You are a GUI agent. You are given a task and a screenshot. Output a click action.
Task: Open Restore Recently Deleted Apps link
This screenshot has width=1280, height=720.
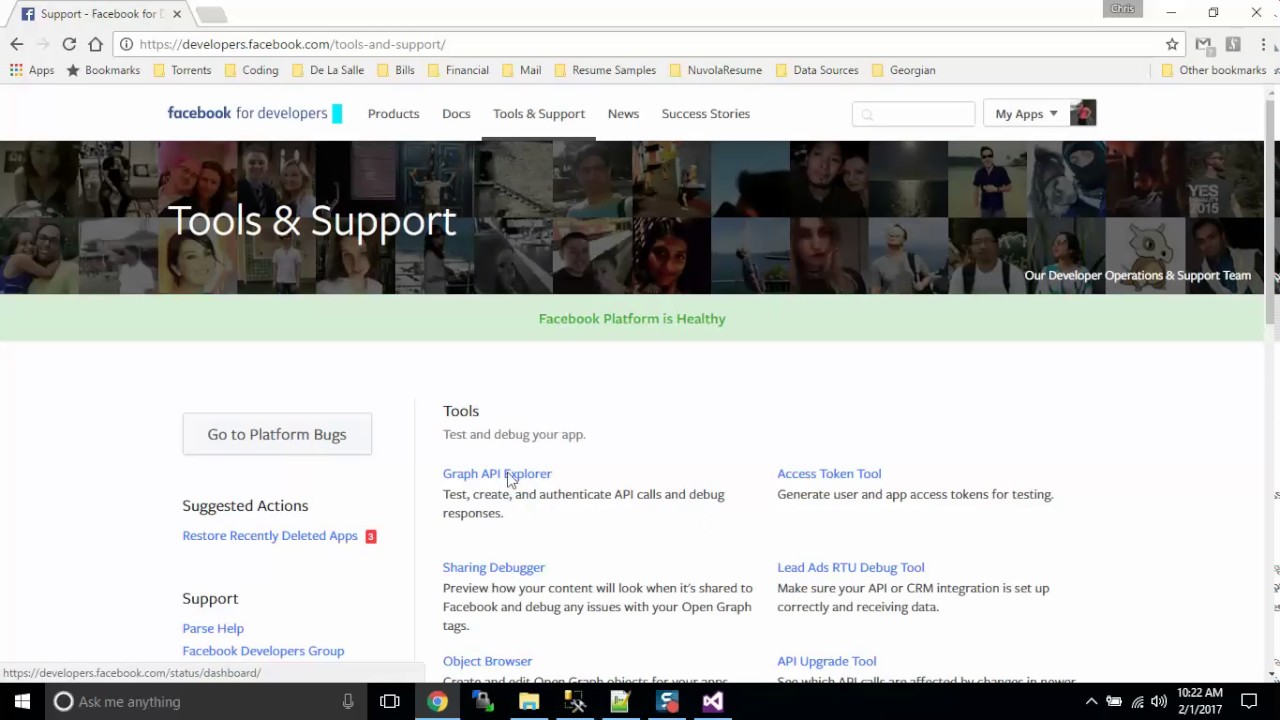click(x=270, y=536)
